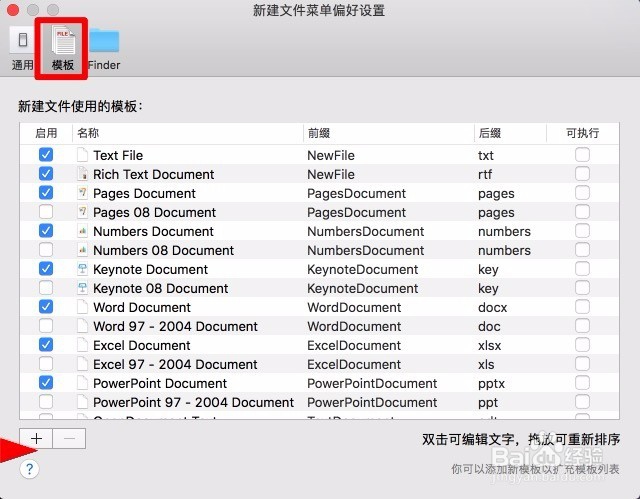Click the Excel 97 - 2004 Document file icon
The height and width of the screenshot is (499, 640).
tap(82, 364)
